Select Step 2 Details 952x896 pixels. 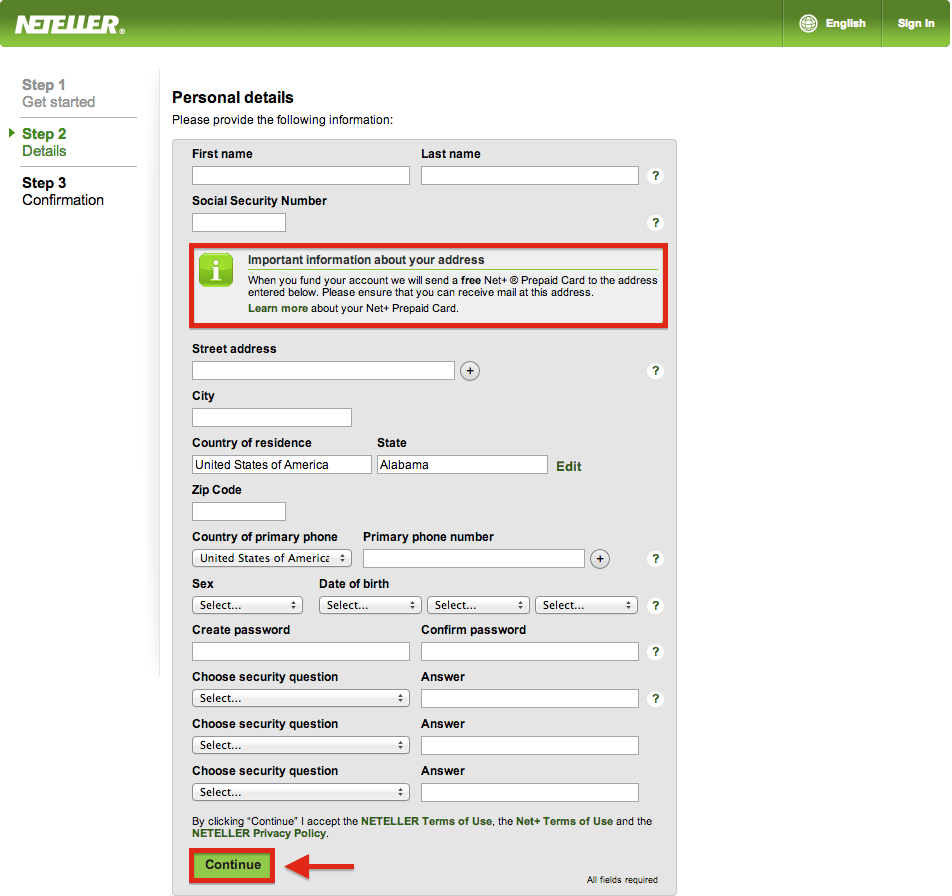click(x=44, y=143)
